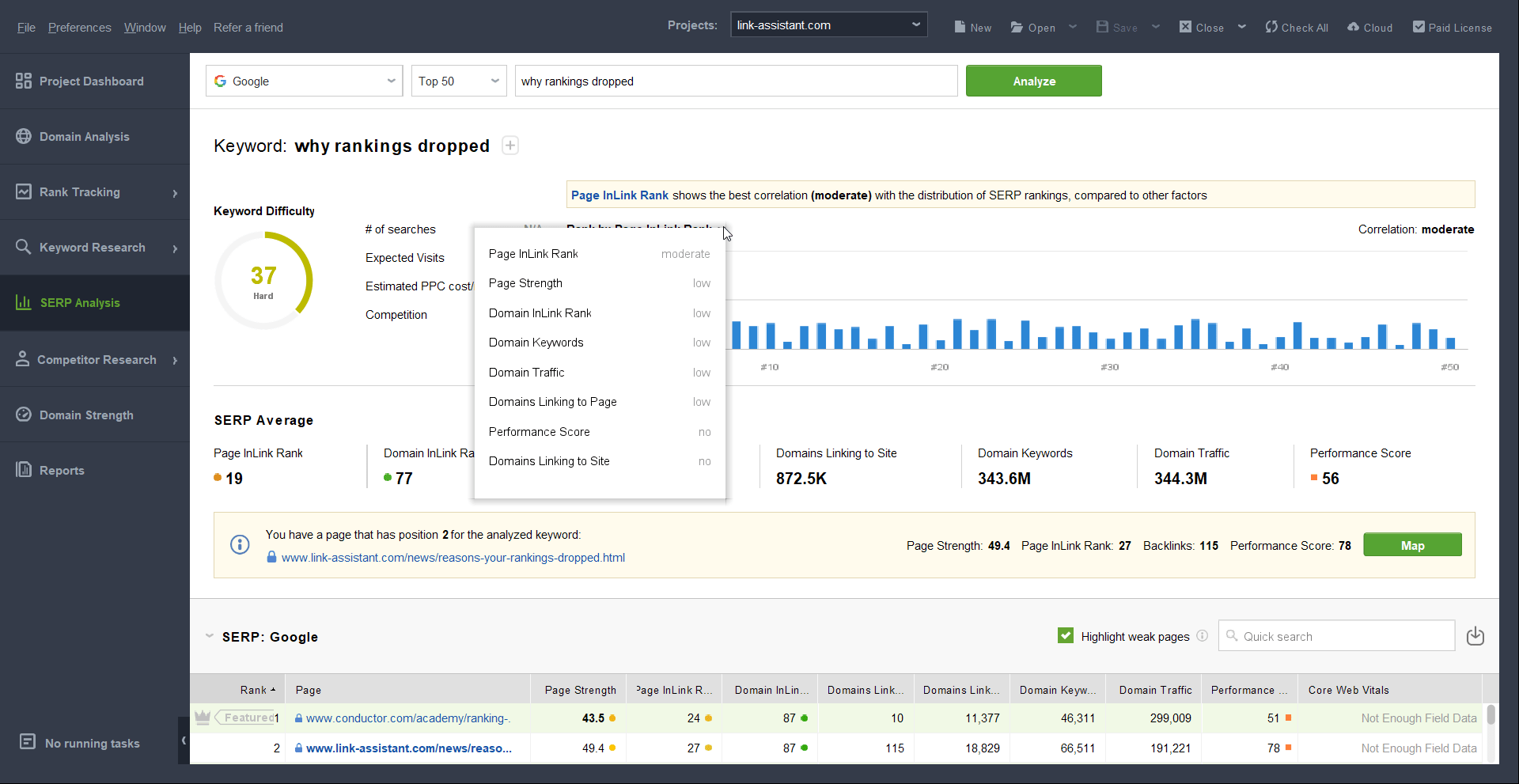Sort table by Page Strength column header
The width and height of the screenshot is (1519, 784).
pos(578,690)
